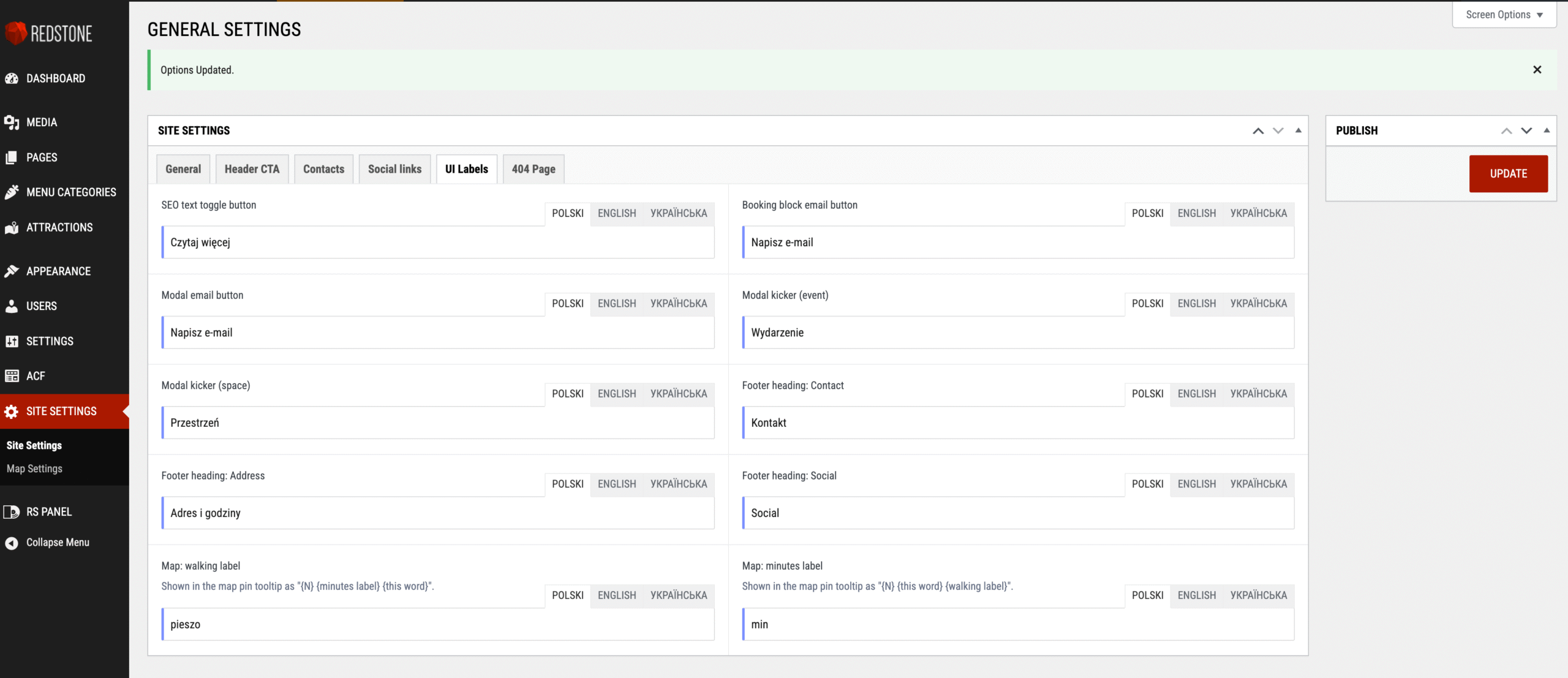Switch Footer heading: Address to English
This screenshot has width=1568, height=678.
[x=617, y=484]
